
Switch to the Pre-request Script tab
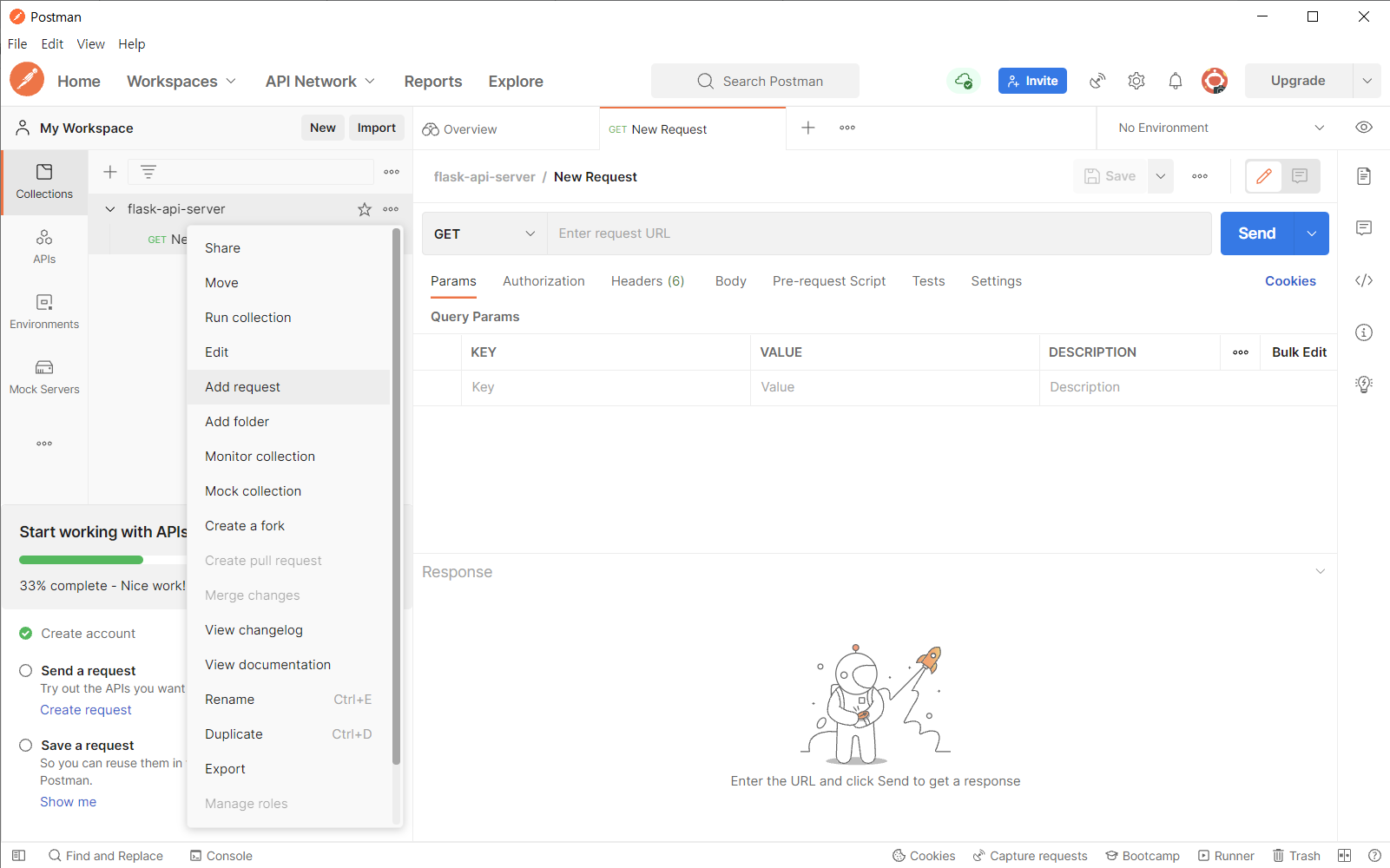tap(829, 281)
